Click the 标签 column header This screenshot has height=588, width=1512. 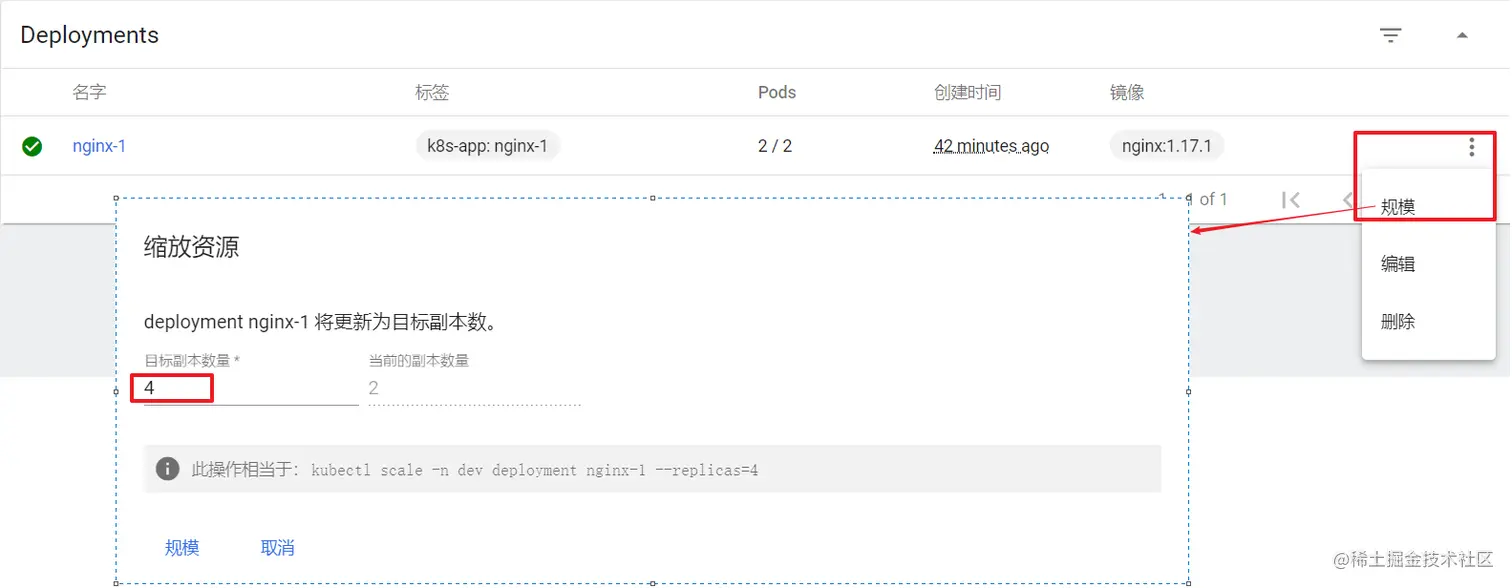[x=432, y=93]
